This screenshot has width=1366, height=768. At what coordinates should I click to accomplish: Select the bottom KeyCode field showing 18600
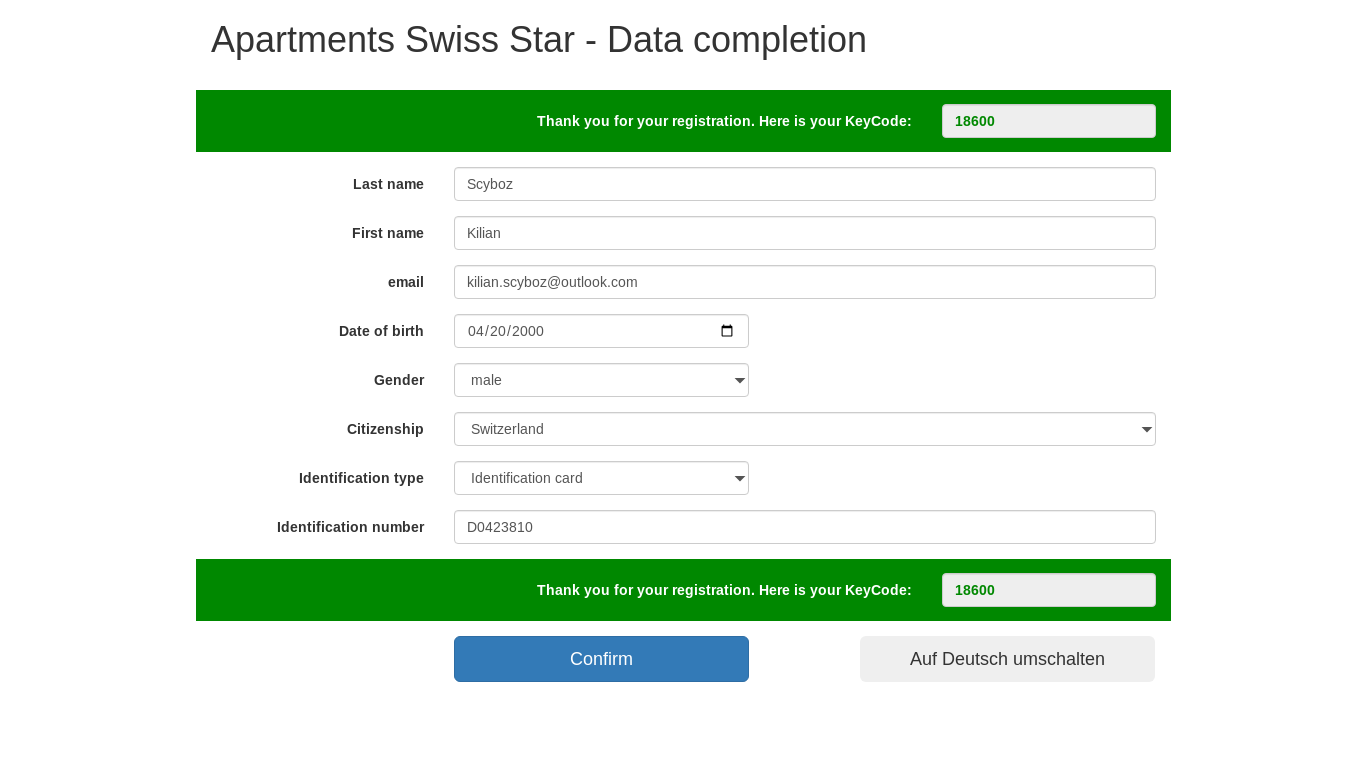pos(1049,590)
